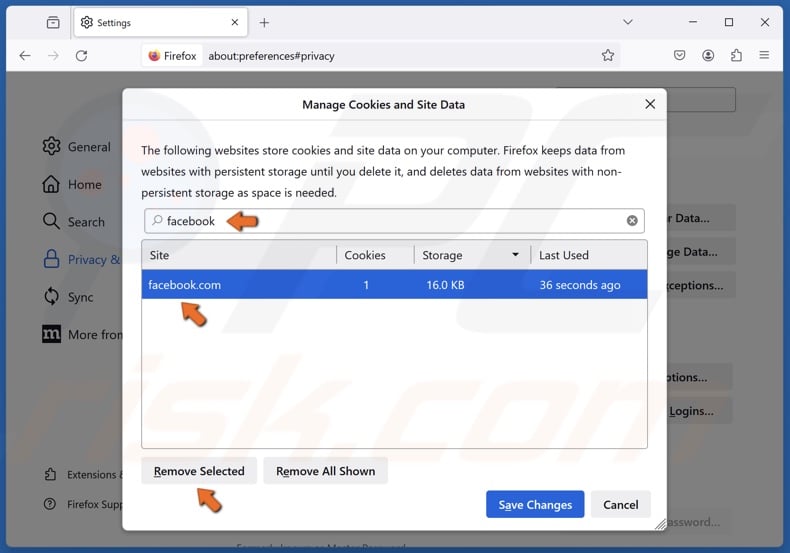Close the Settings tab
This screenshot has height=553, width=790.
[x=235, y=22]
